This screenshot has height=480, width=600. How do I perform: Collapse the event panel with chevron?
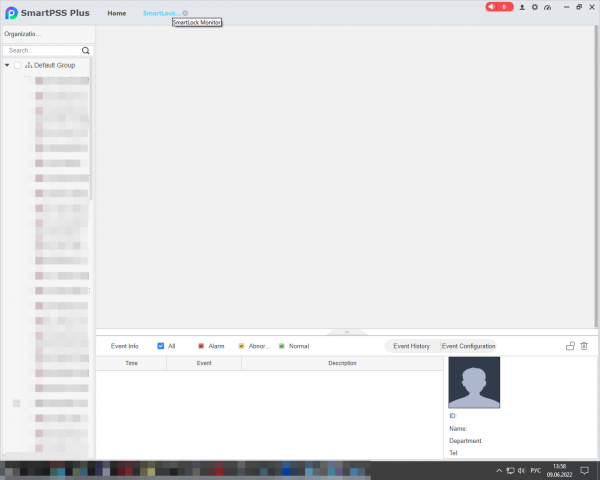coord(347,332)
